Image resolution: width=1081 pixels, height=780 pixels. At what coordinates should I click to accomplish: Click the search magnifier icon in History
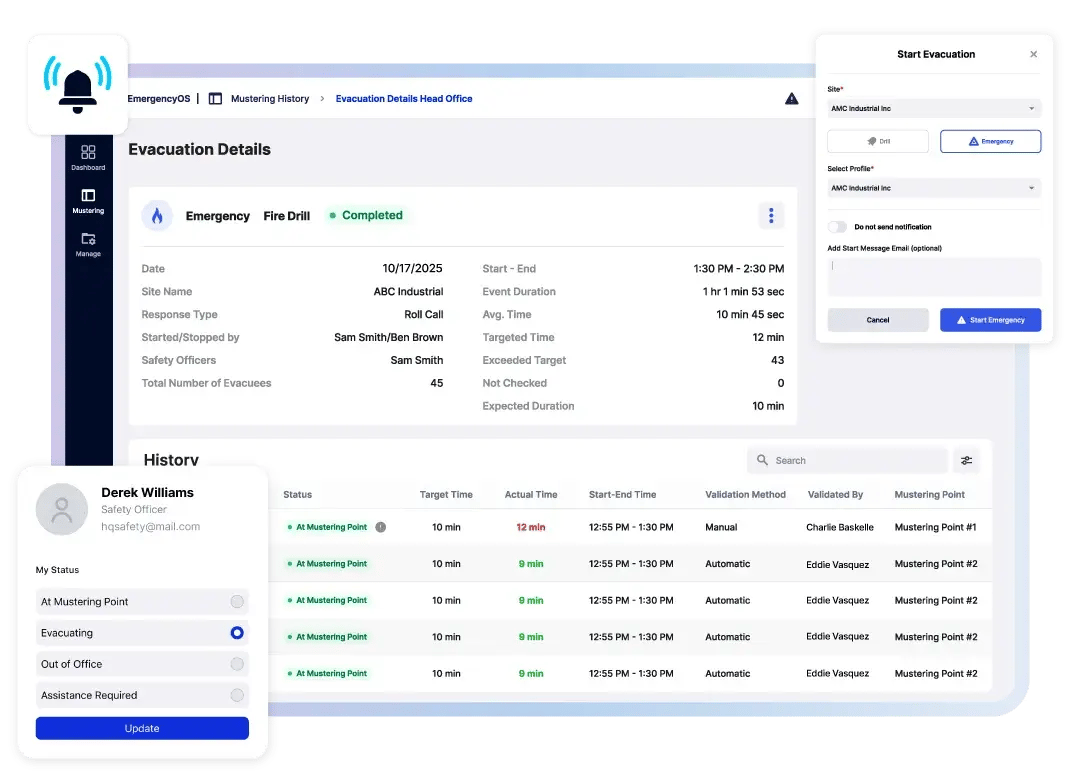click(762, 460)
